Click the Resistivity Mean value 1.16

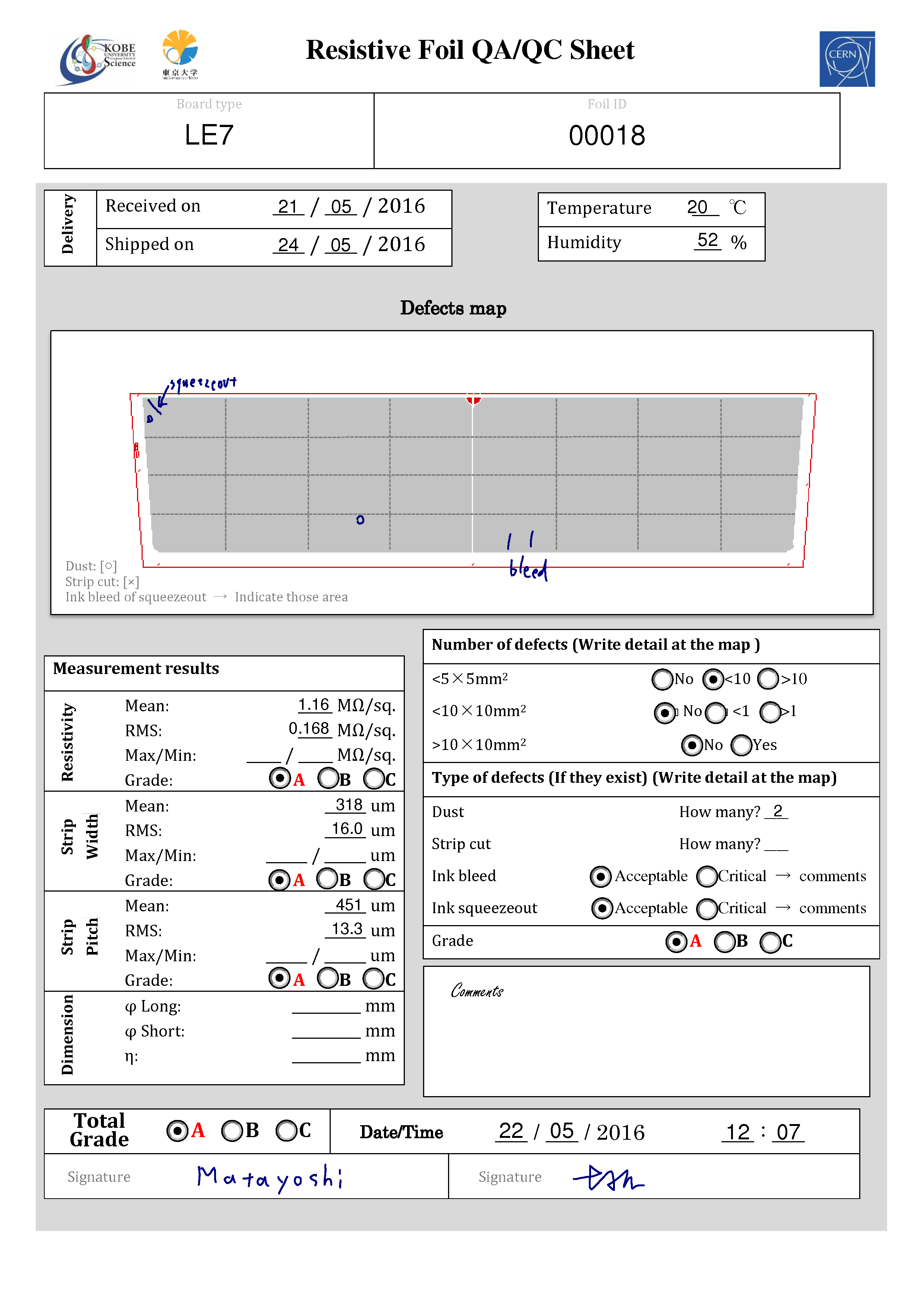click(x=315, y=705)
